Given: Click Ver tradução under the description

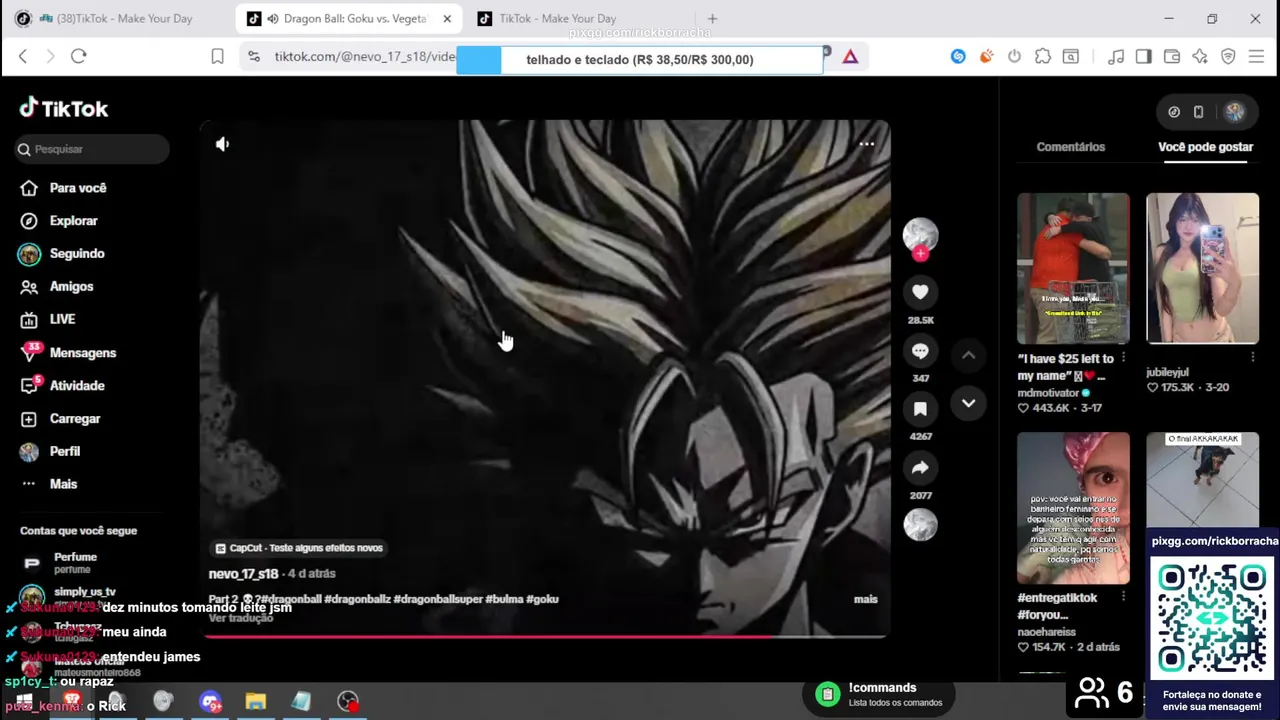Looking at the screenshot, I should pos(240,618).
